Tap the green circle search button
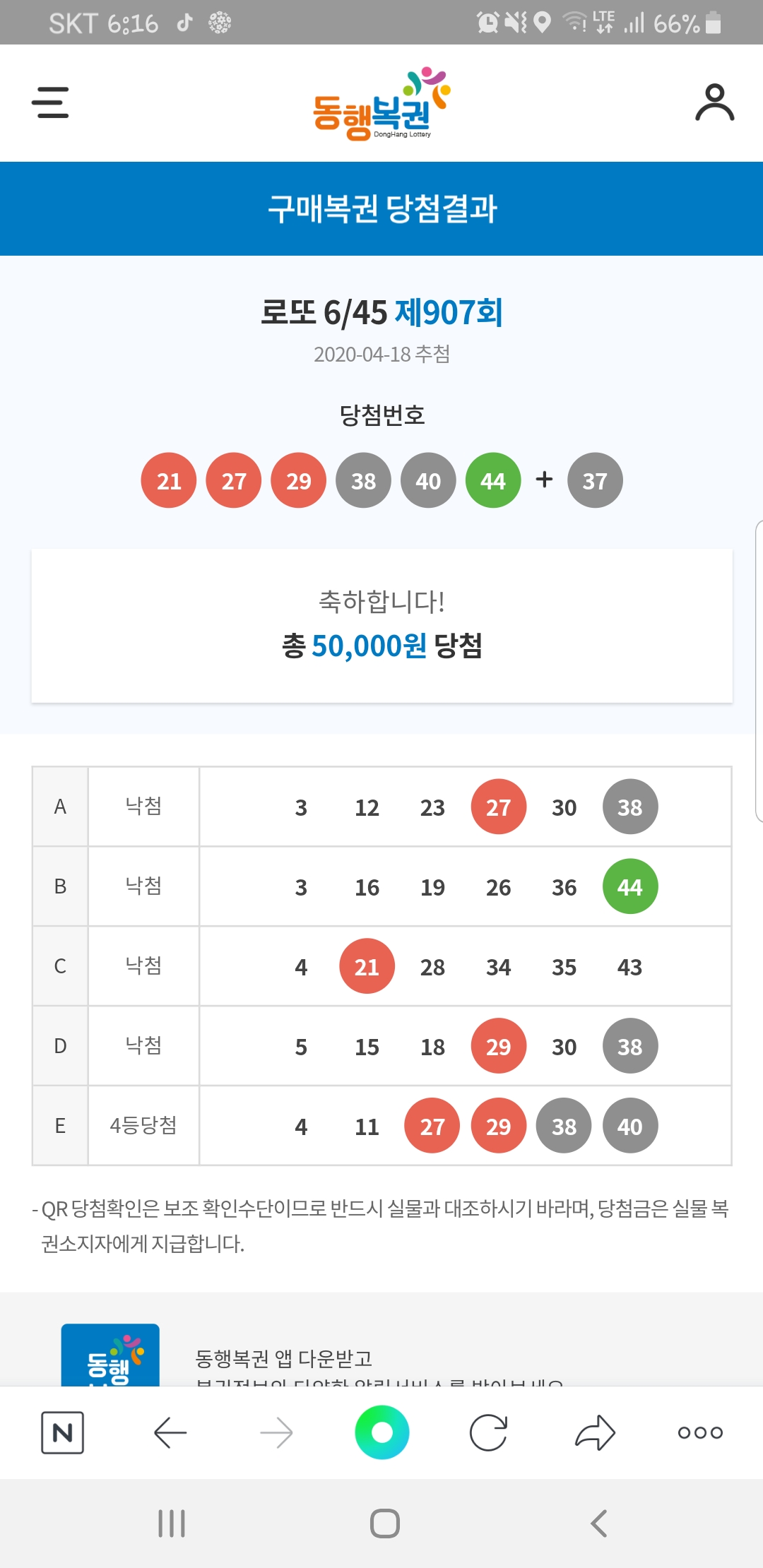 (x=382, y=1432)
